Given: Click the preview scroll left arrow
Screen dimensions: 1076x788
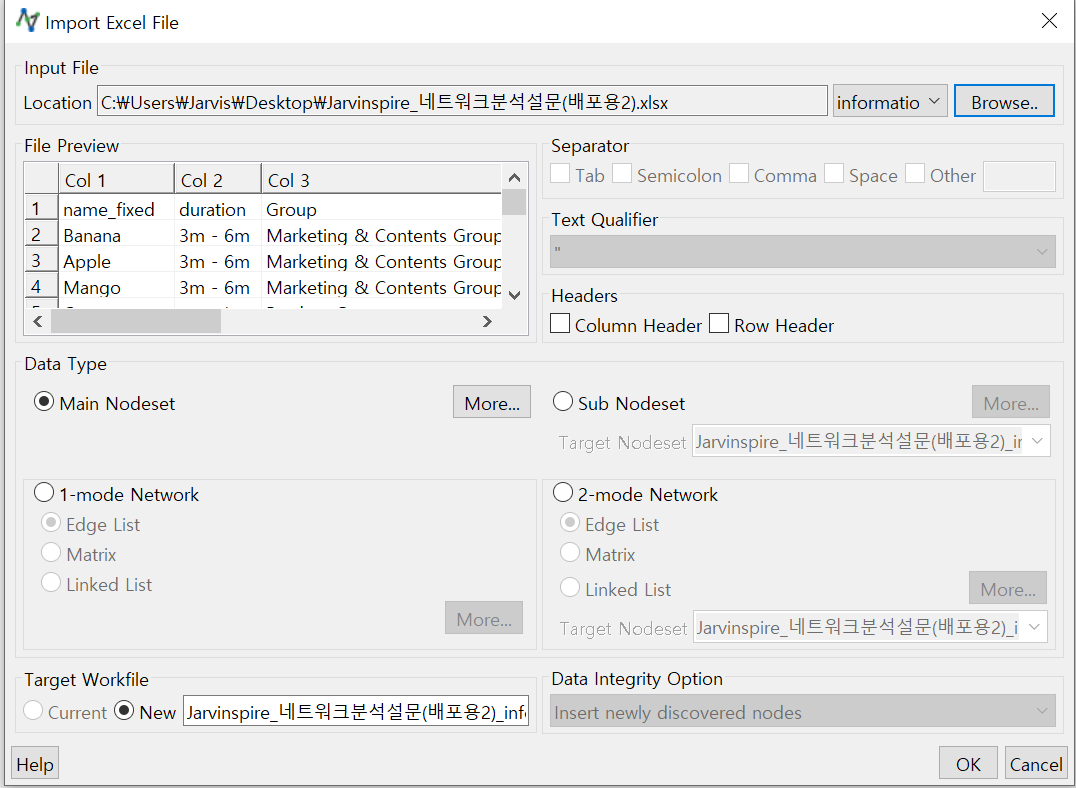Looking at the screenshot, I should (38, 321).
